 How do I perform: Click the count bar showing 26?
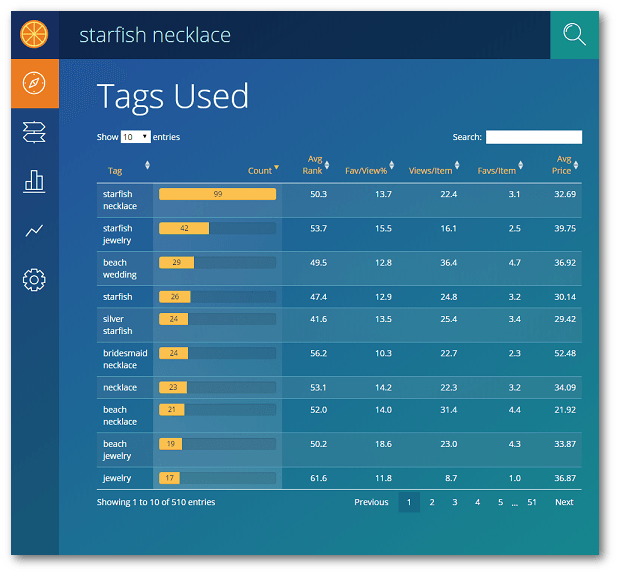click(175, 297)
